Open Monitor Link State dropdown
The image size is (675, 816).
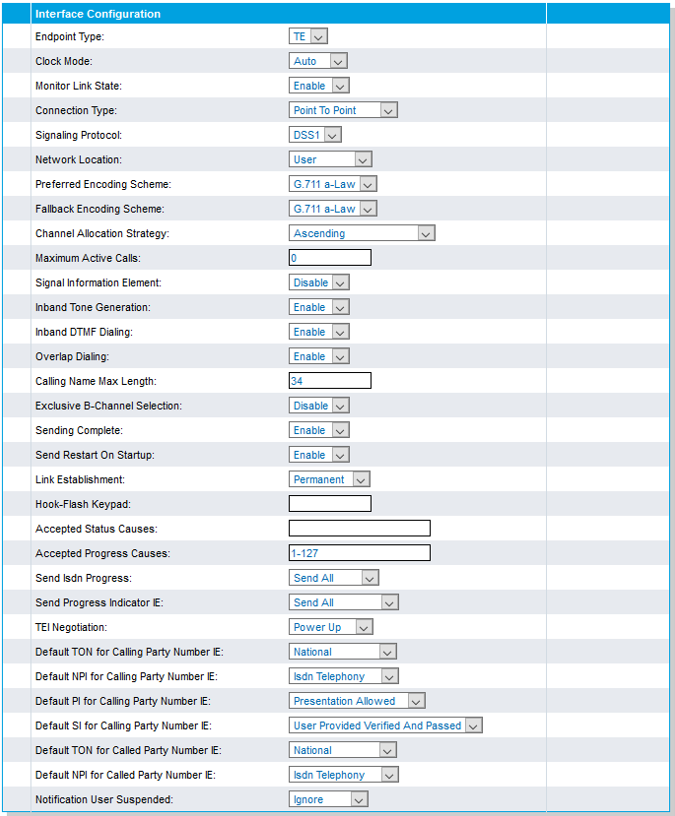click(319, 86)
